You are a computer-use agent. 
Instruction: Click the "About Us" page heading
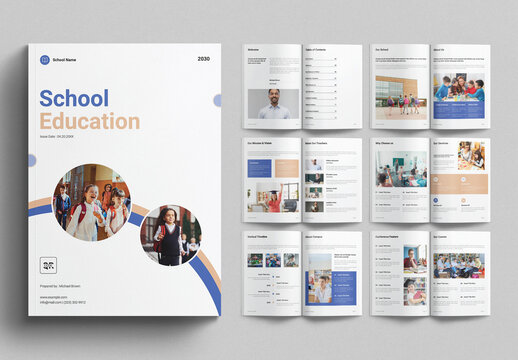(438, 50)
